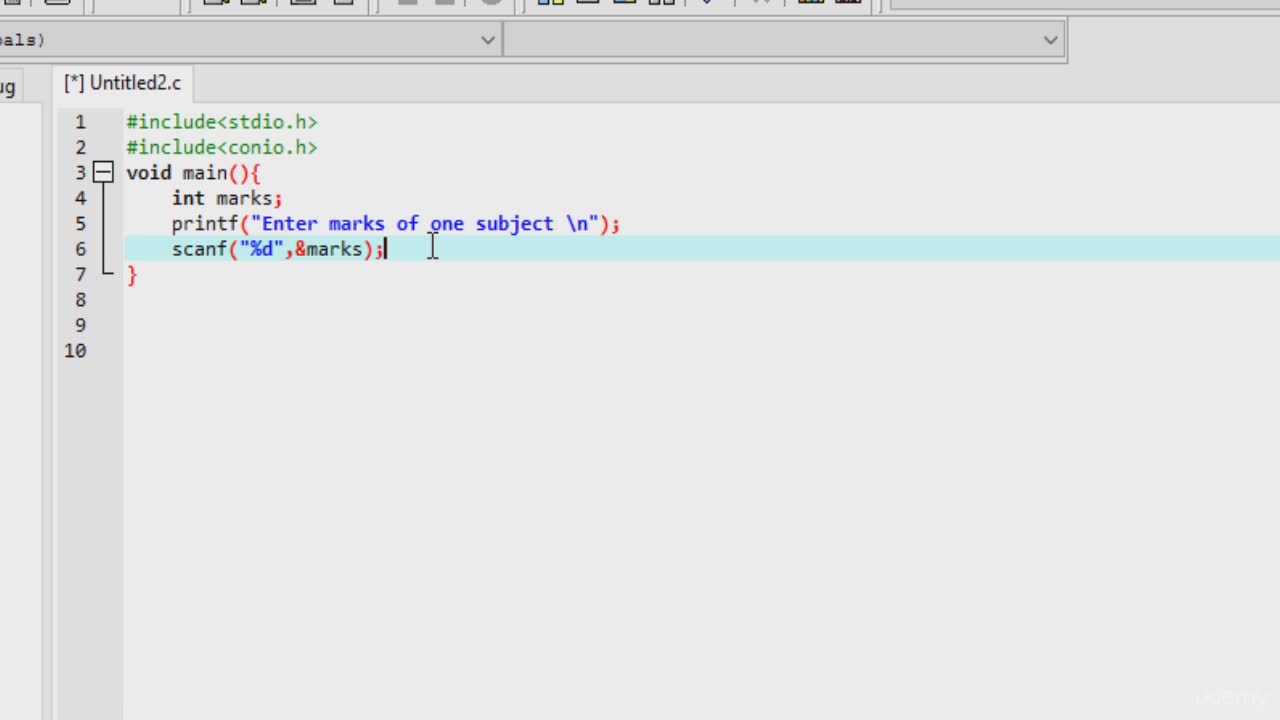Place cursor on empty line 9
Screen dimensions: 1280x720
(700, 326)
